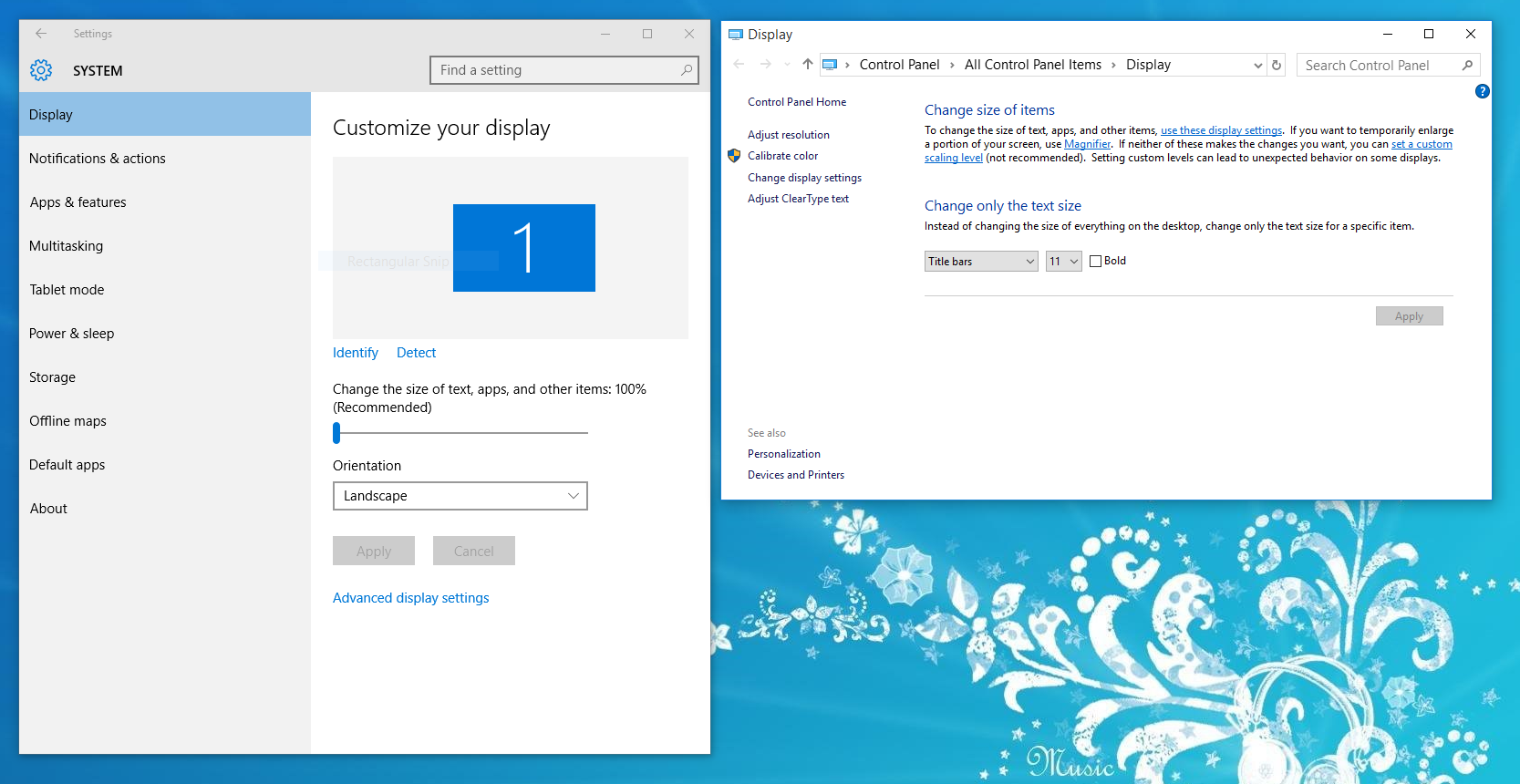Open Default apps settings
The image size is (1520, 784).
pos(165,464)
